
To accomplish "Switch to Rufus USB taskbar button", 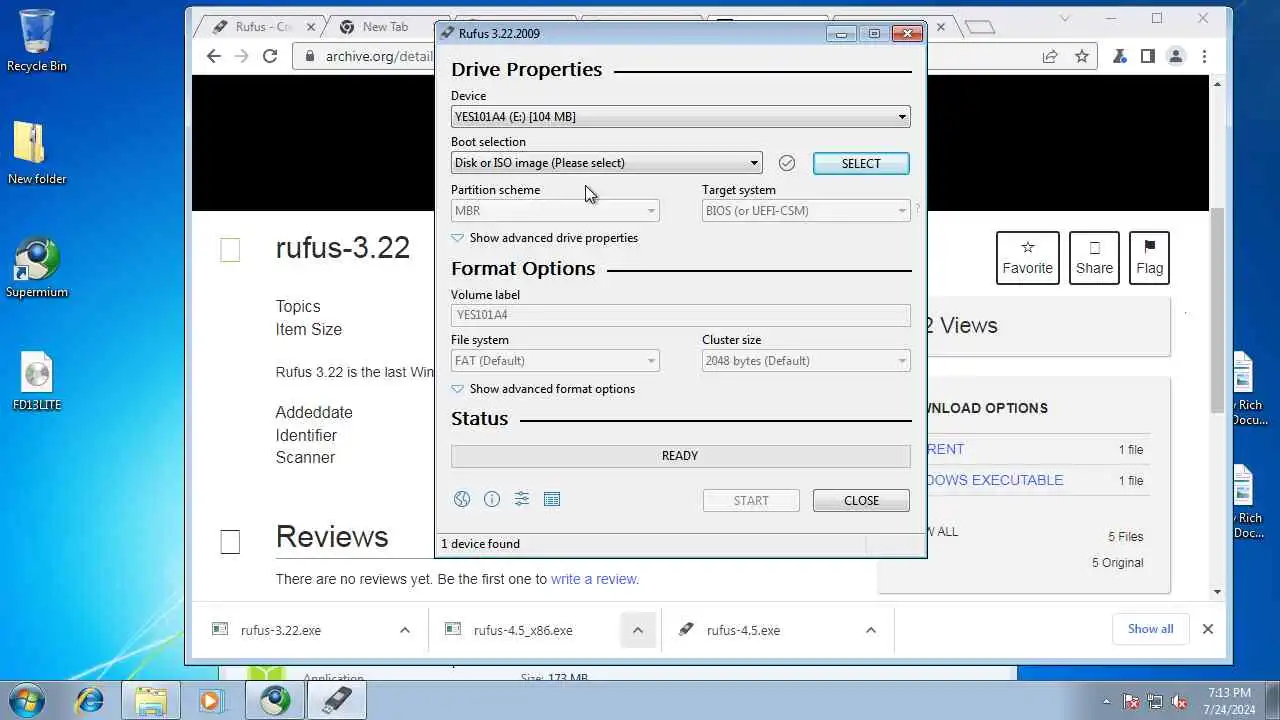I will 337,700.
